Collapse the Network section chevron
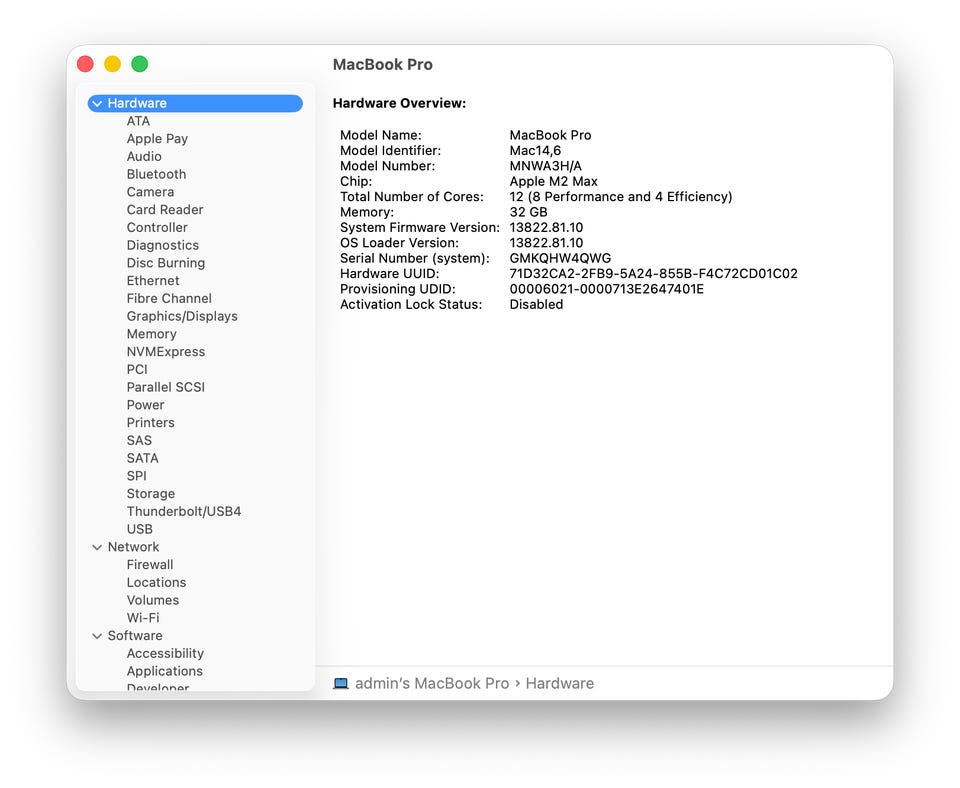 (97, 548)
